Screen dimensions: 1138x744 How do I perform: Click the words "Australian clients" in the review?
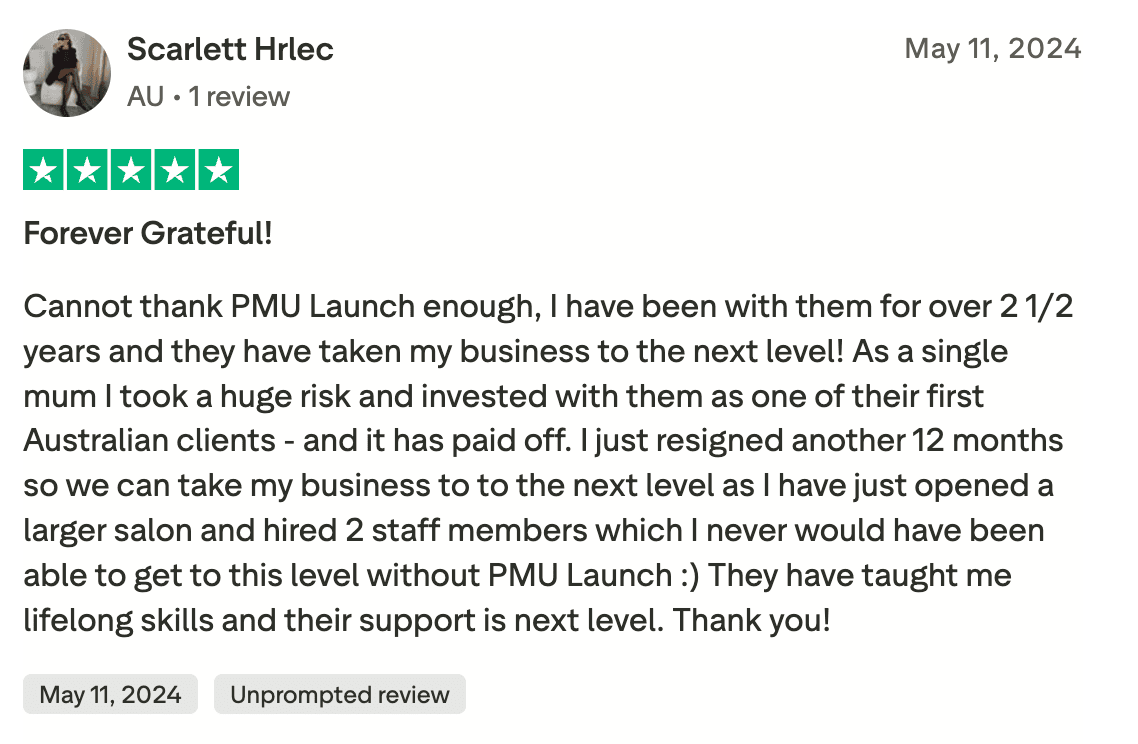click(x=158, y=441)
